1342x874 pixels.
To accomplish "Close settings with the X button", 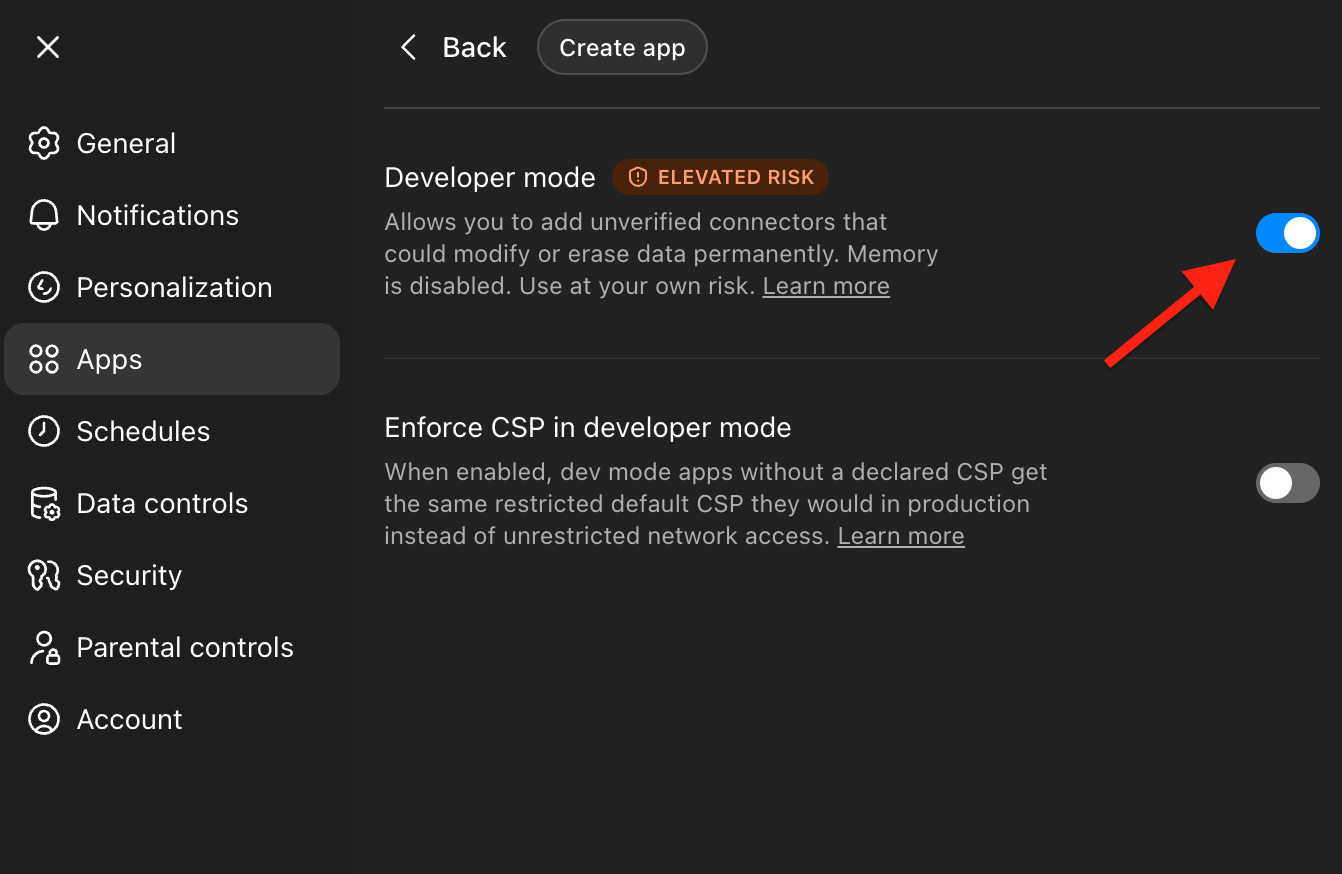I will click(47, 47).
